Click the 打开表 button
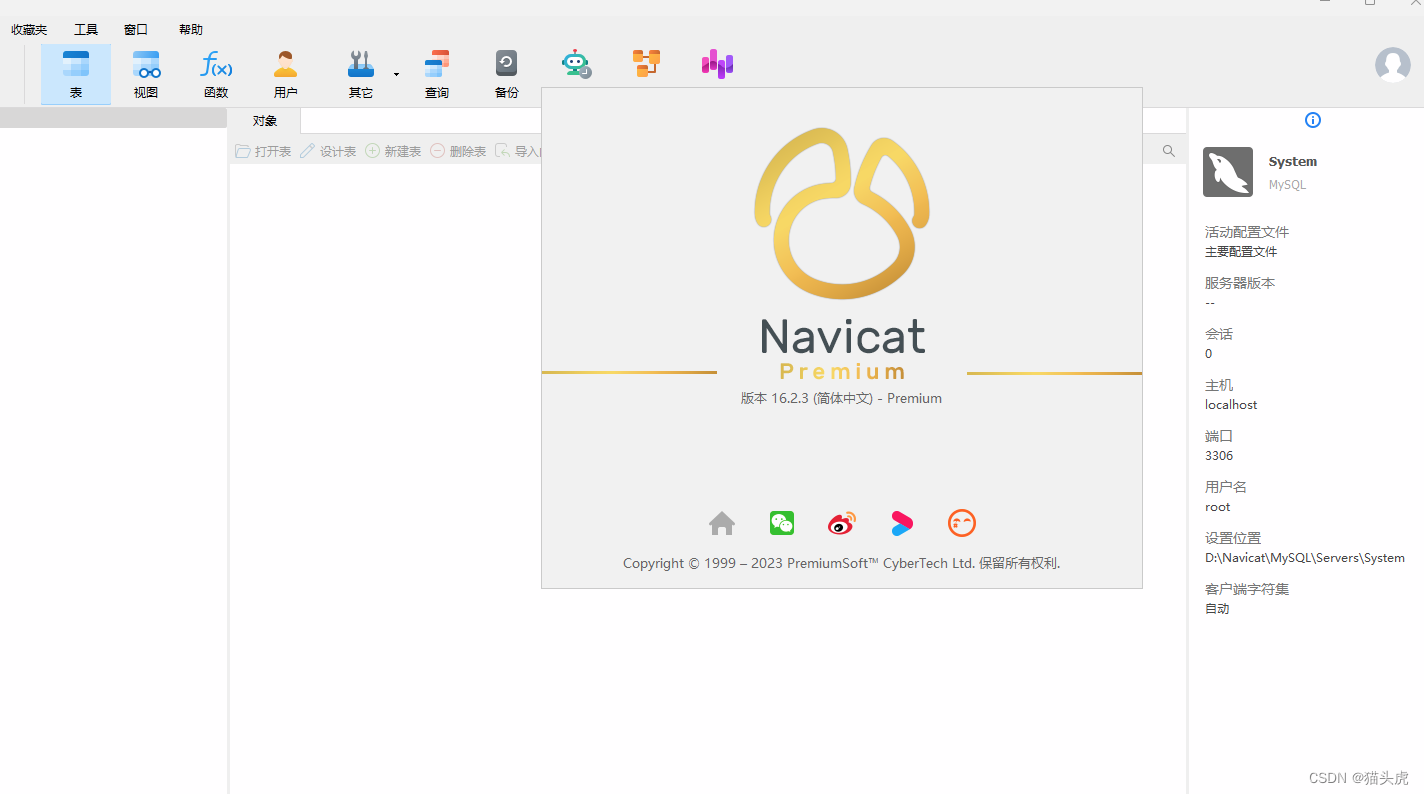1424x794 pixels. tap(263, 151)
